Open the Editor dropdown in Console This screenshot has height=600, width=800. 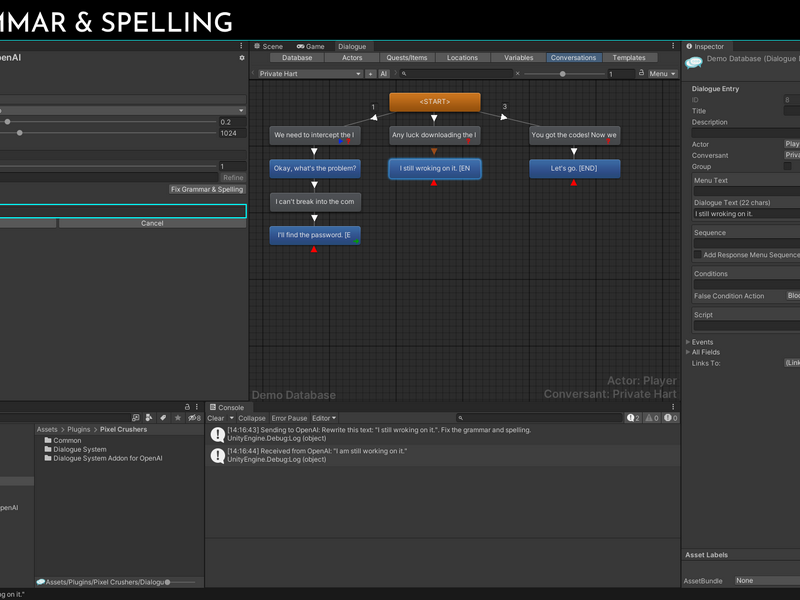click(x=324, y=418)
